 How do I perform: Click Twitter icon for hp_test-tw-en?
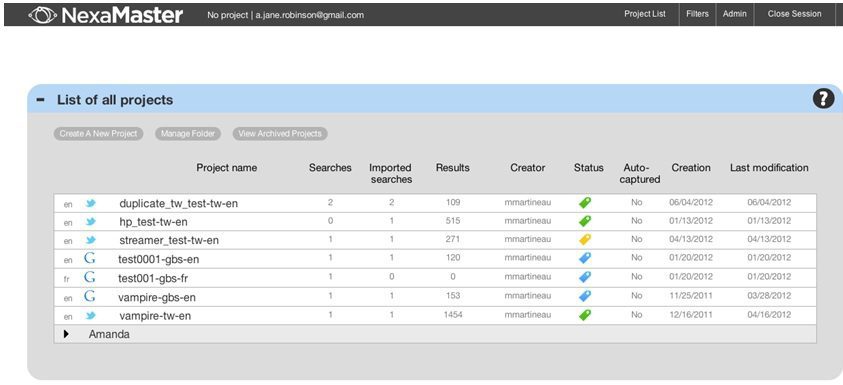pos(90,222)
